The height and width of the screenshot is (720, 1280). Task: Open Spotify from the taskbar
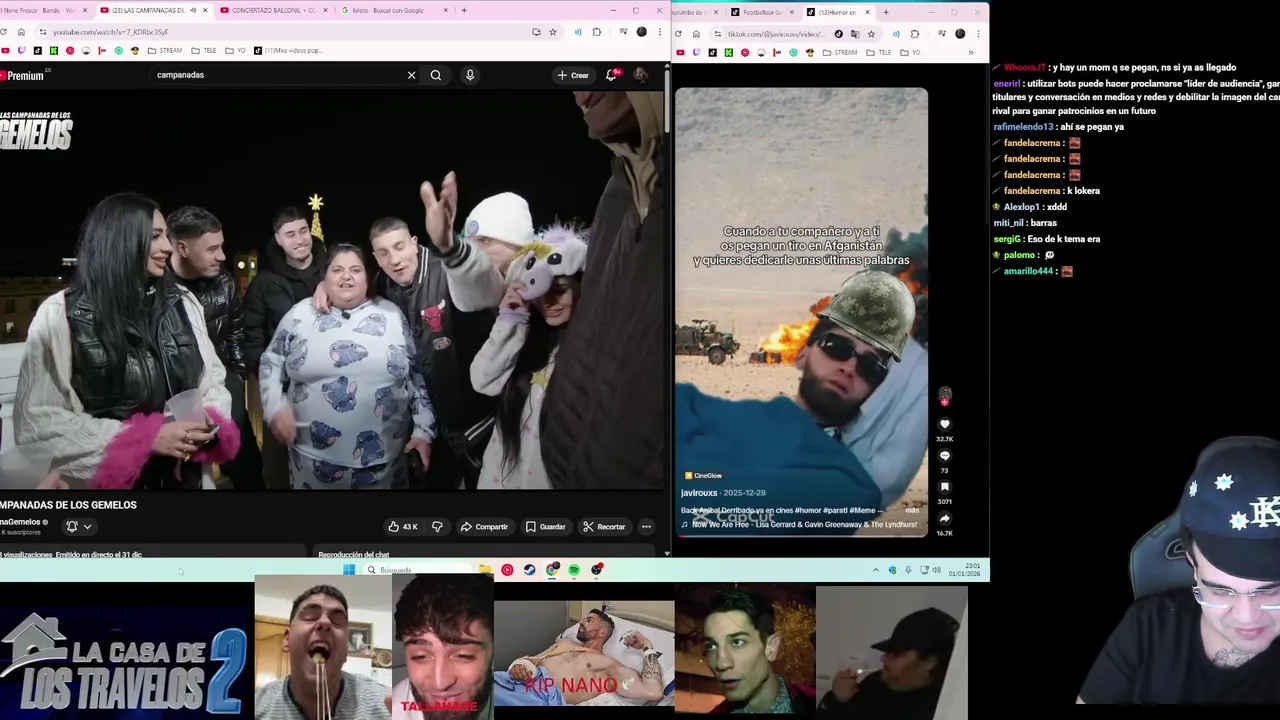coord(574,570)
